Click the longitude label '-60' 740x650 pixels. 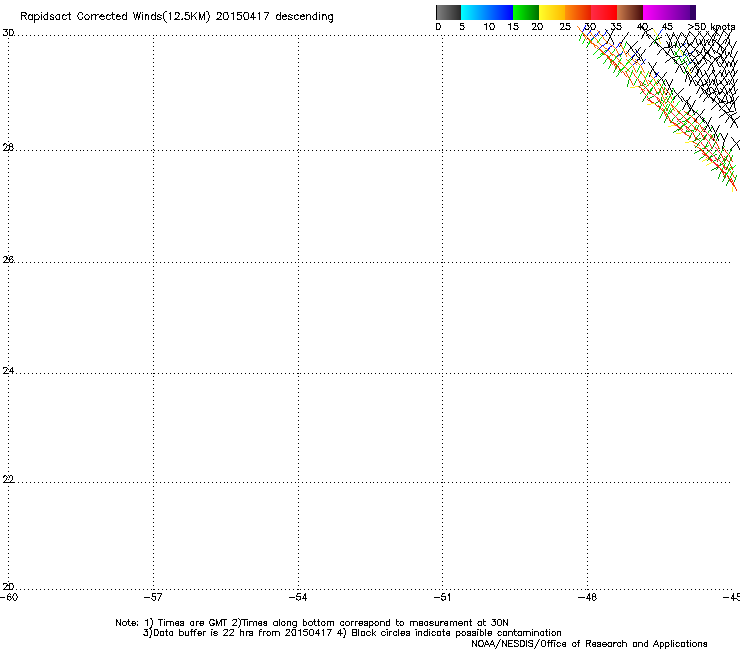(x=9, y=597)
